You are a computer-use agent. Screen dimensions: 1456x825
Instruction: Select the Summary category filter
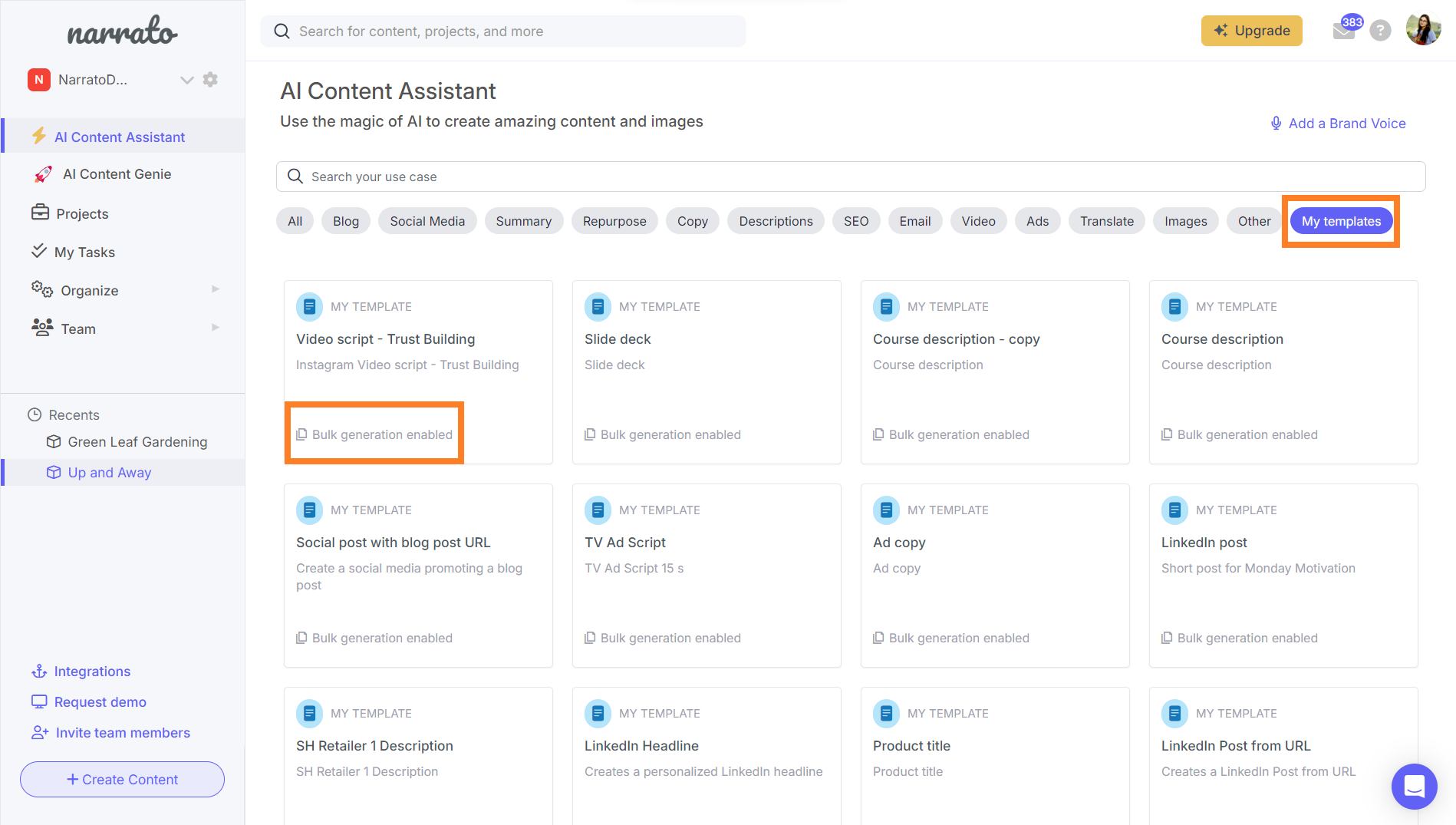coord(523,221)
